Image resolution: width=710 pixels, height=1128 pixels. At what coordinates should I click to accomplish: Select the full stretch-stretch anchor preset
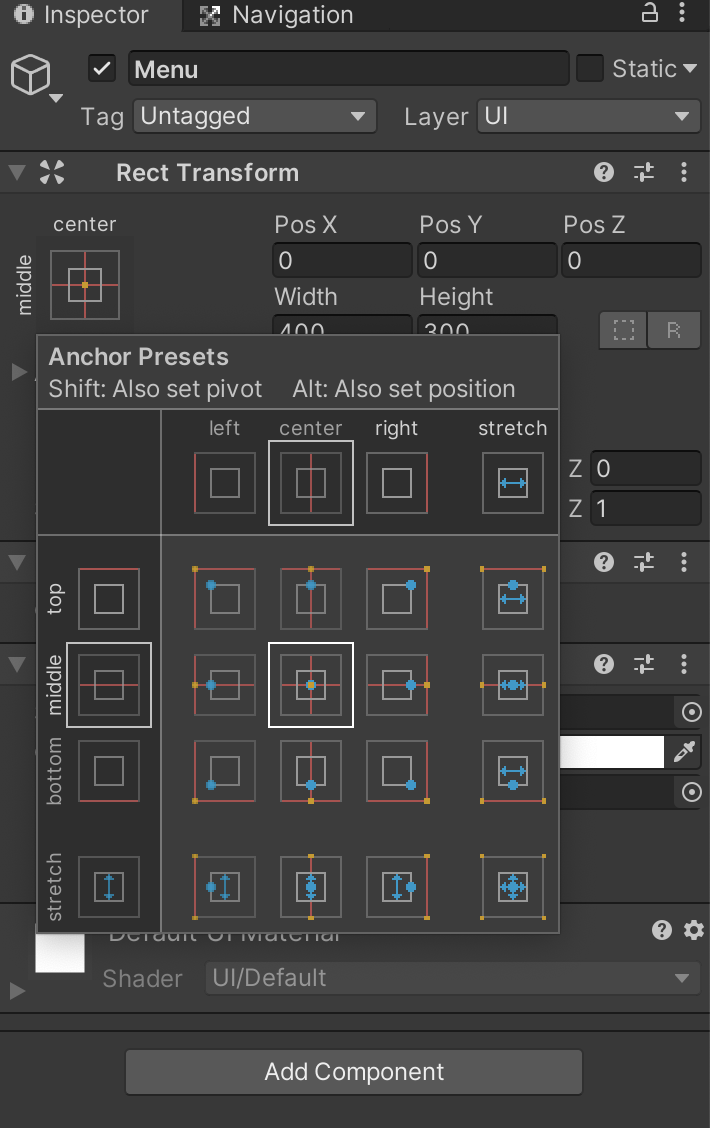click(512, 886)
